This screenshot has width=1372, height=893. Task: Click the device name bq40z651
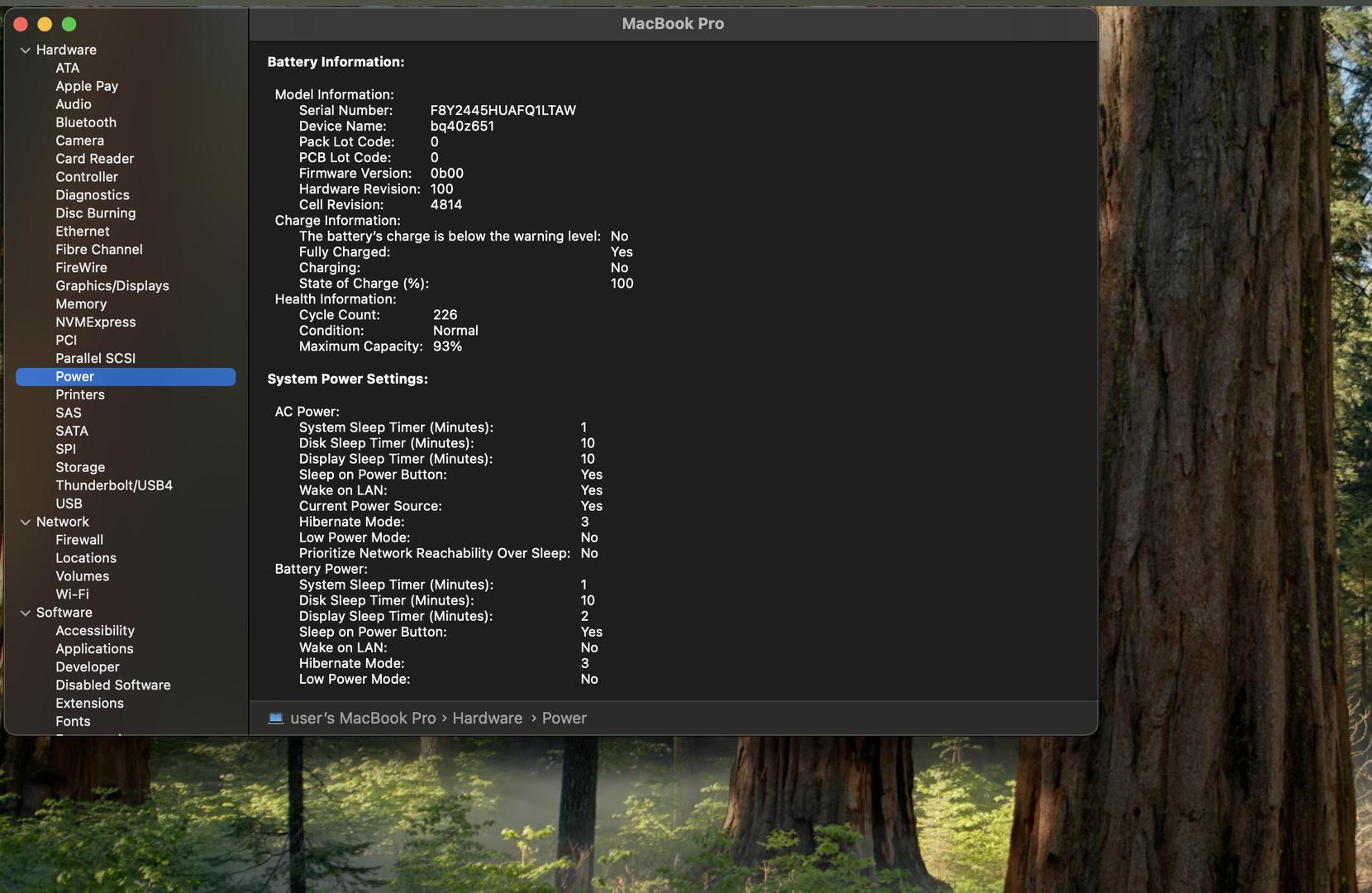click(462, 127)
